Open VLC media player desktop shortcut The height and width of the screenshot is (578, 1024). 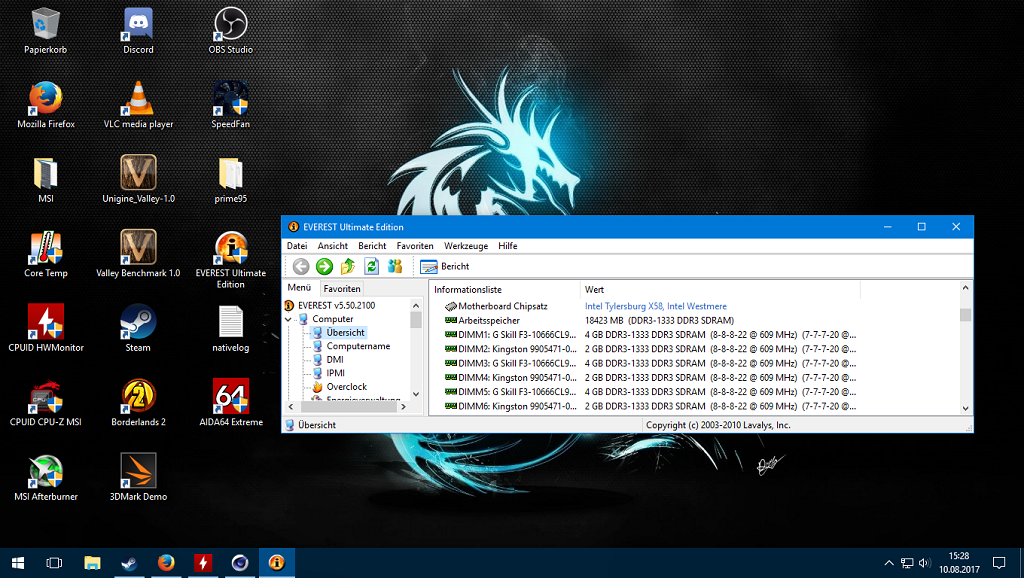(x=138, y=105)
